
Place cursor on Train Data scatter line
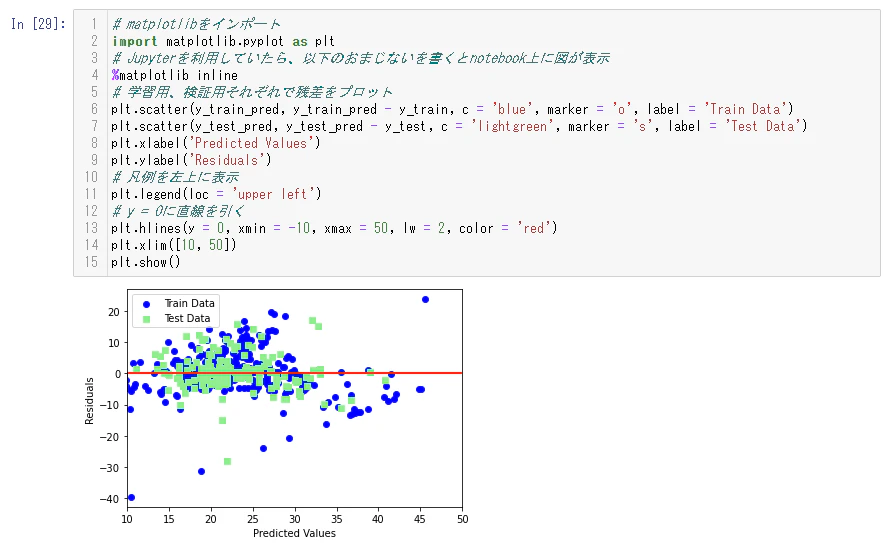click(x=452, y=109)
